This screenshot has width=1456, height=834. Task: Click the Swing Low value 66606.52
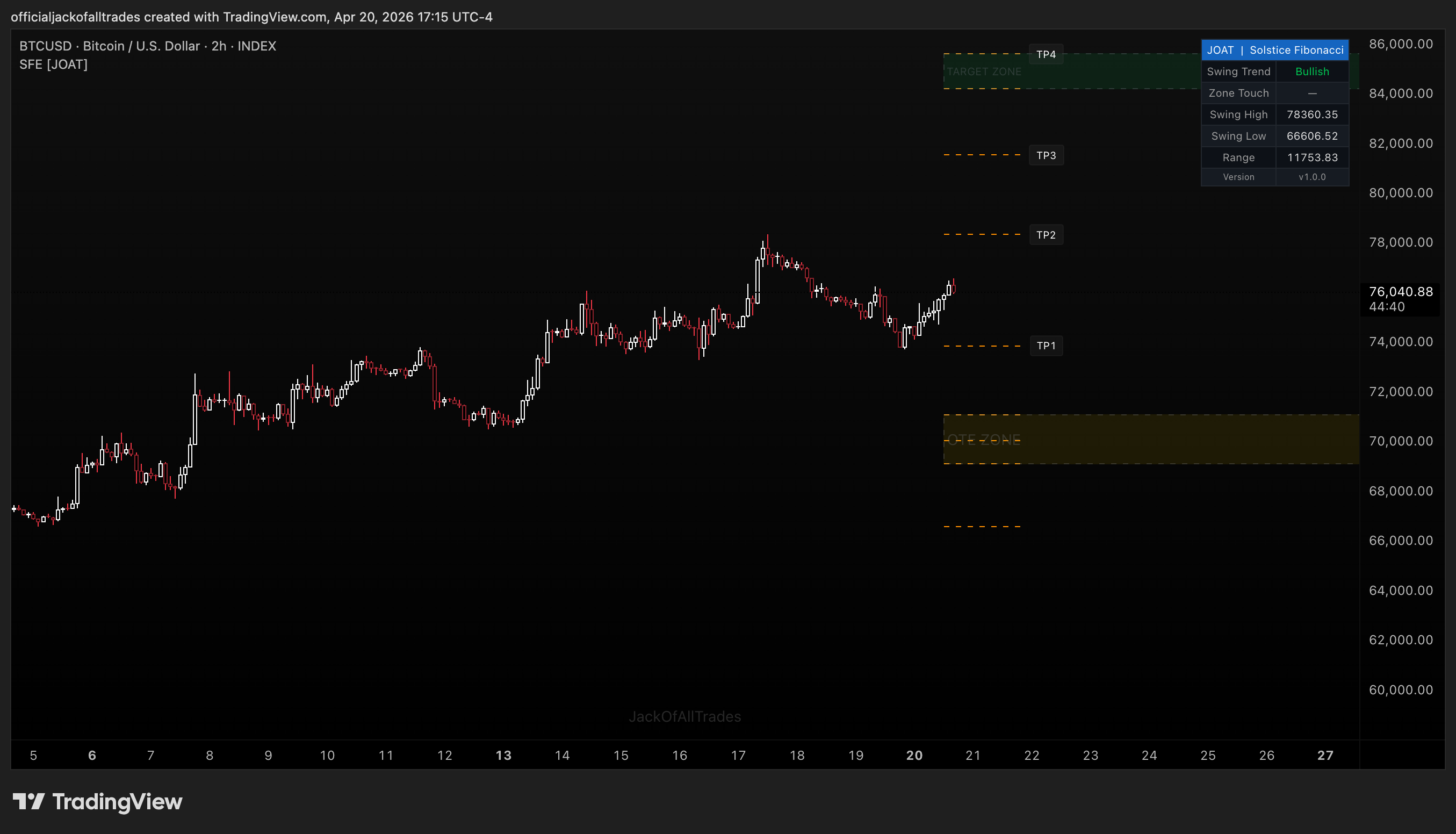tap(1311, 136)
